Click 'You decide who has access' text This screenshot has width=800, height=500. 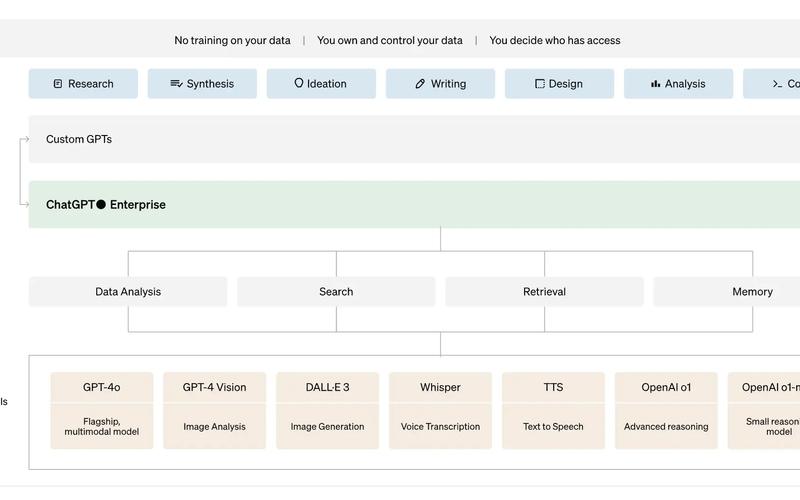[x=555, y=40]
